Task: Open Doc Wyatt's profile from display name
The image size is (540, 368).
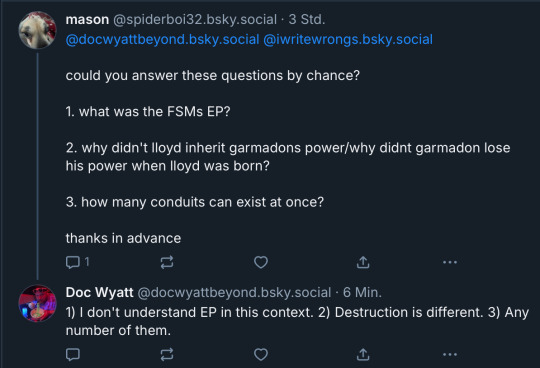Action: 99,293
